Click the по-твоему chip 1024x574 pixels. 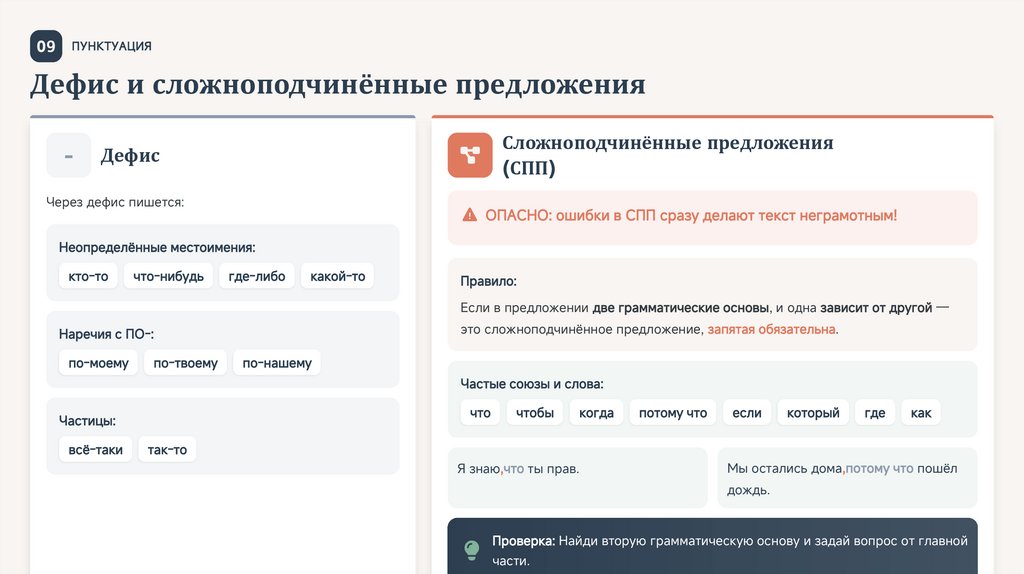pyautogui.click(x=185, y=363)
